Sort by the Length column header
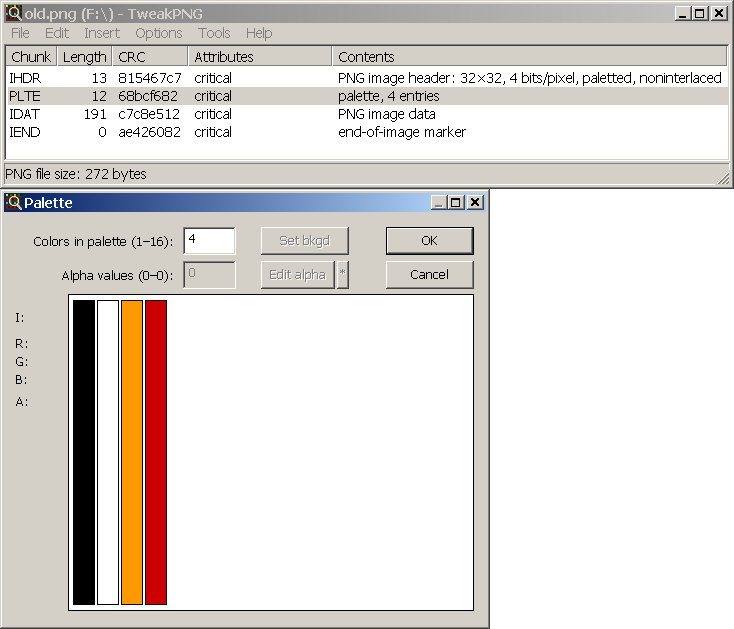Viewport: 734px width, 629px height. pos(85,57)
